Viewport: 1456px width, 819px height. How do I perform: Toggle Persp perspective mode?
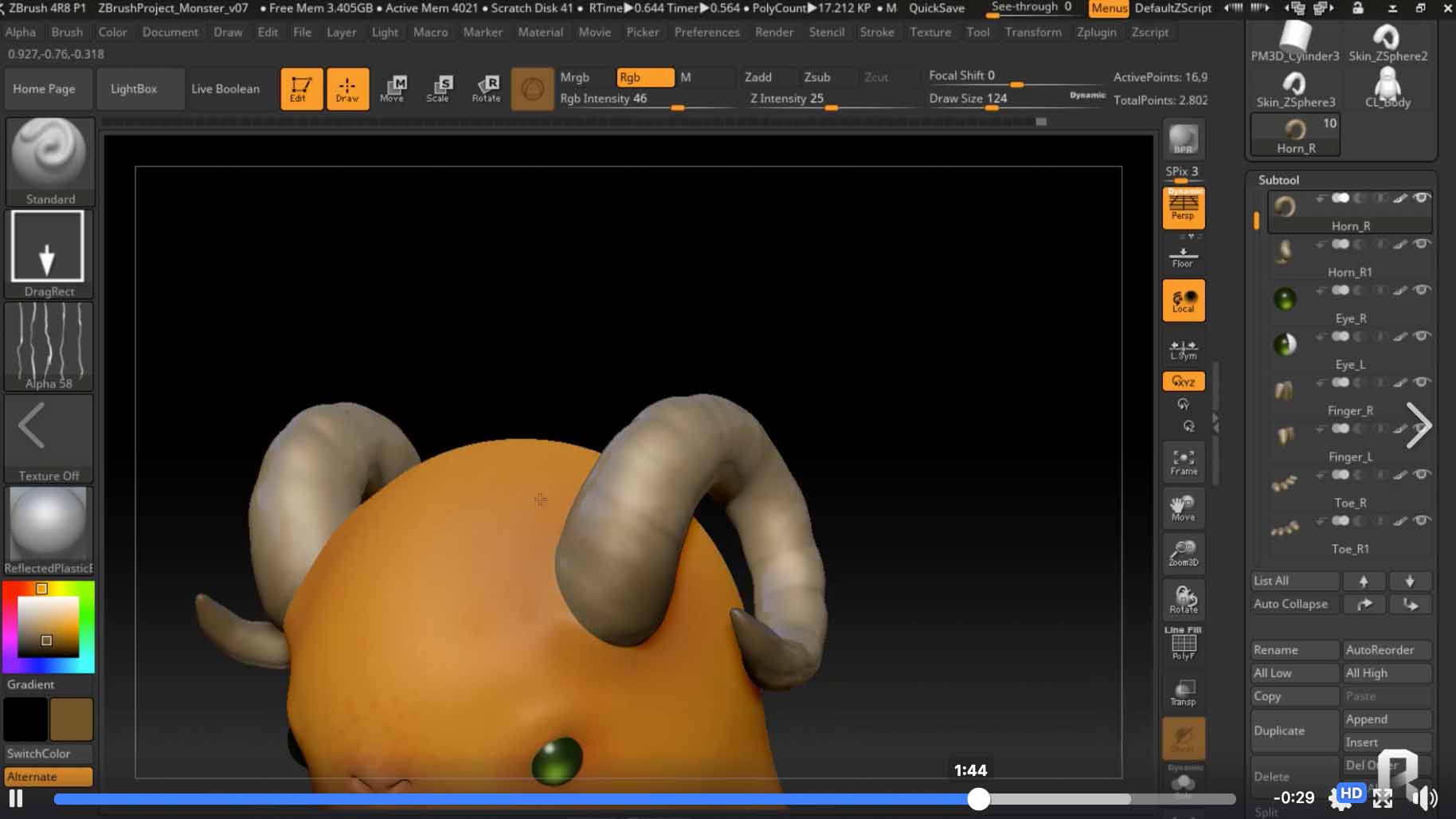click(x=1183, y=208)
